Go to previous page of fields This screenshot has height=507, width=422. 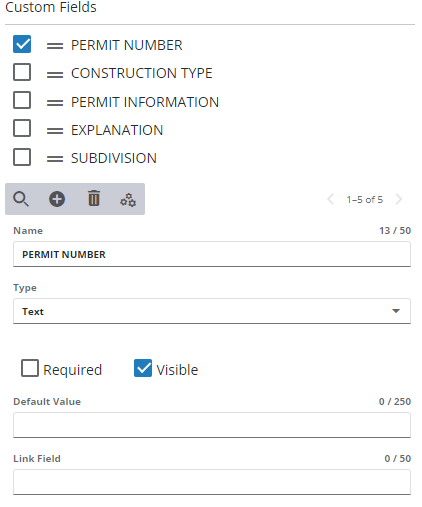(330, 199)
